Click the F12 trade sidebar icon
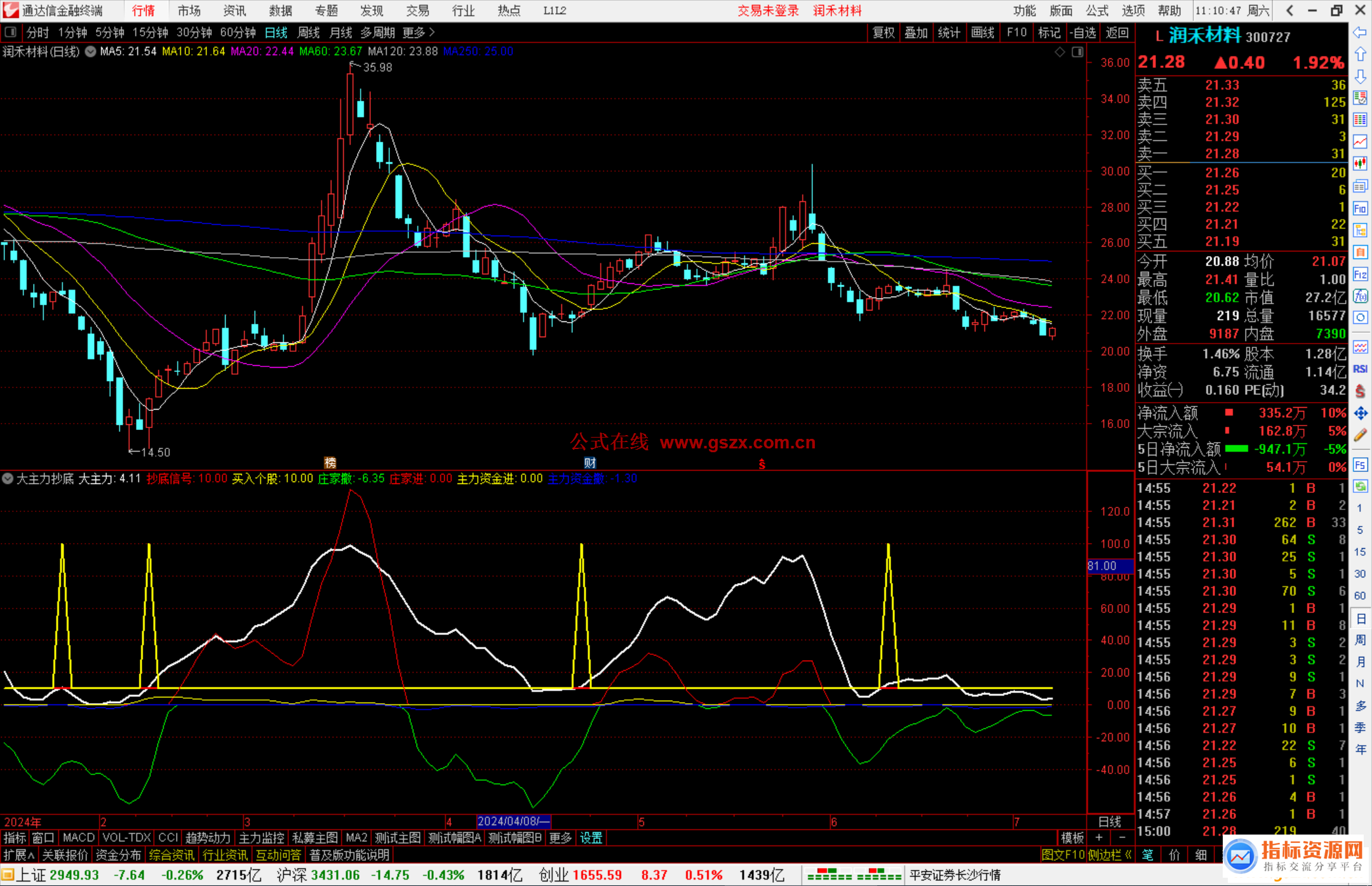Image resolution: width=1372 pixels, height=886 pixels. click(x=1360, y=274)
